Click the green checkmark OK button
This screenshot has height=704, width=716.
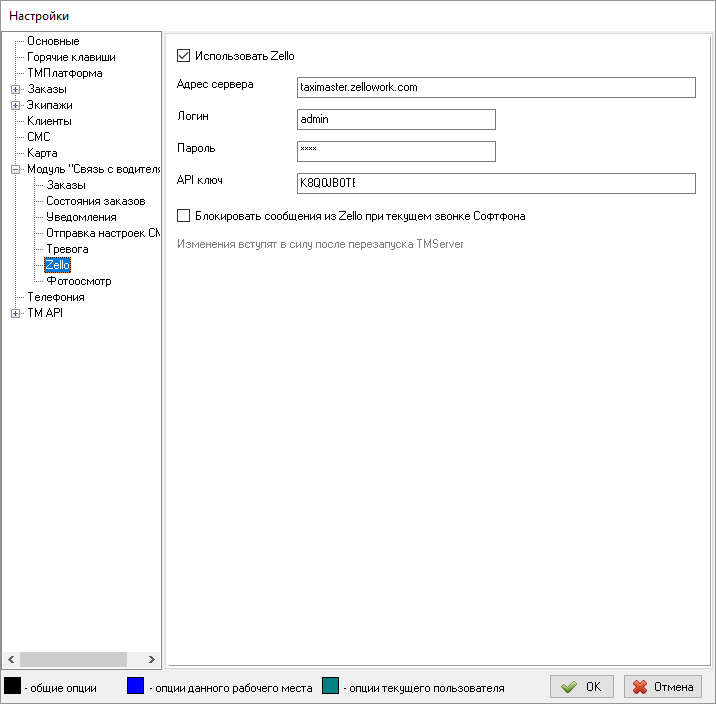[x=582, y=687]
